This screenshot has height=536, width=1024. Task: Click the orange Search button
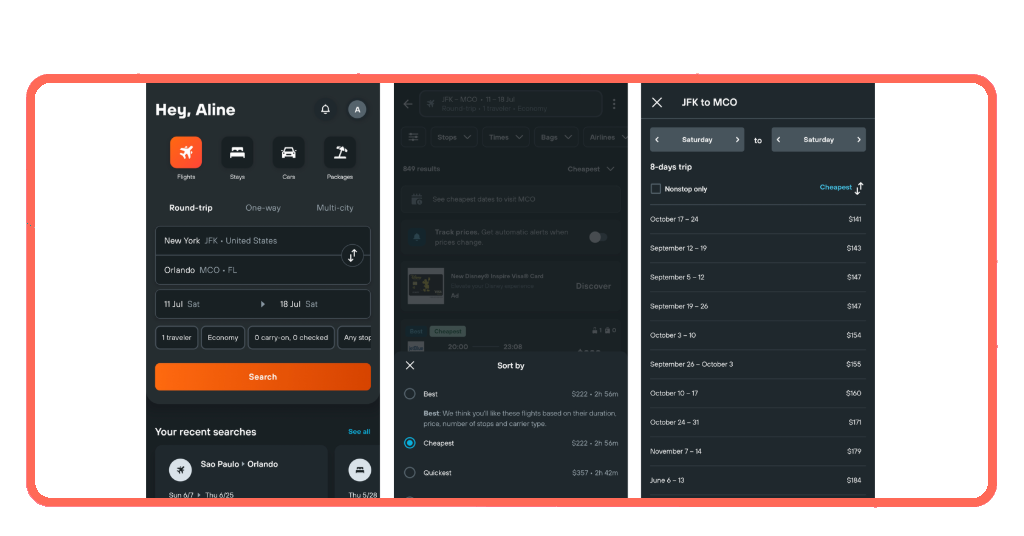(263, 377)
